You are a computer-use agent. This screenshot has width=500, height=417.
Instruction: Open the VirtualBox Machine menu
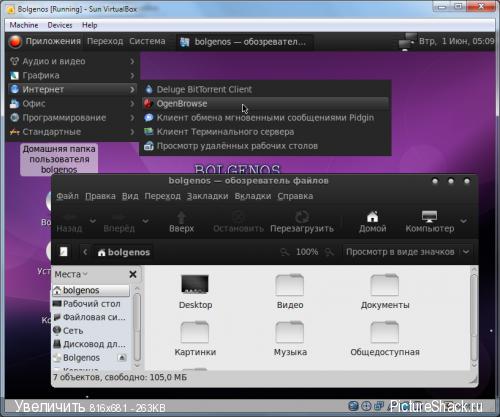24,25
